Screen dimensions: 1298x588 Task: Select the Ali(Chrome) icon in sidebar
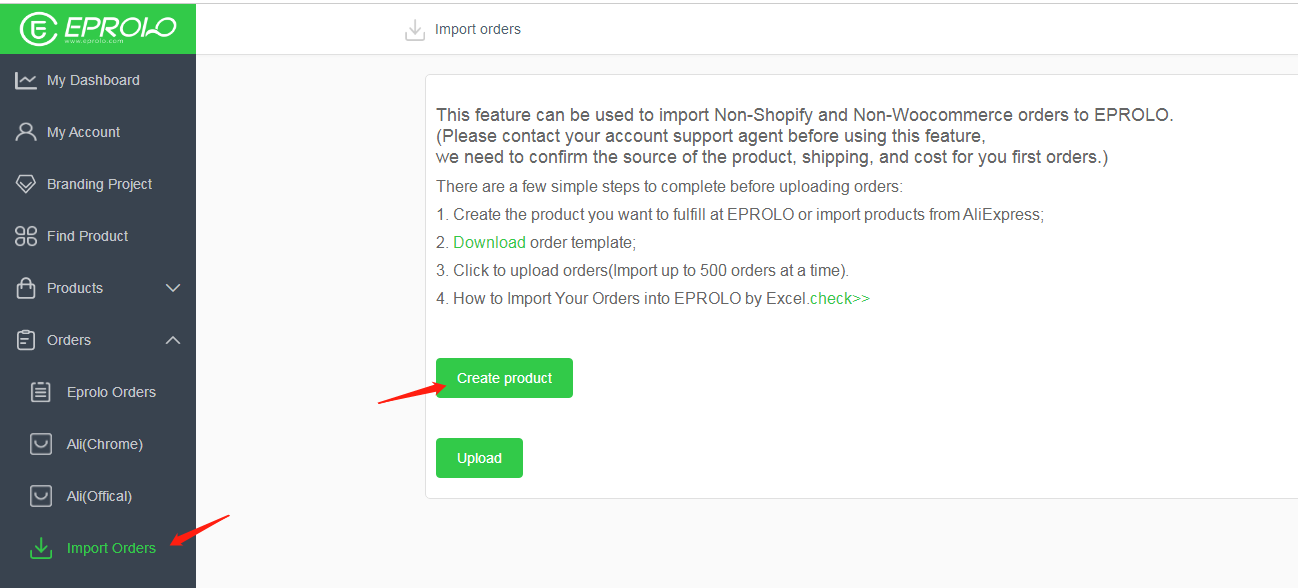tap(40, 443)
